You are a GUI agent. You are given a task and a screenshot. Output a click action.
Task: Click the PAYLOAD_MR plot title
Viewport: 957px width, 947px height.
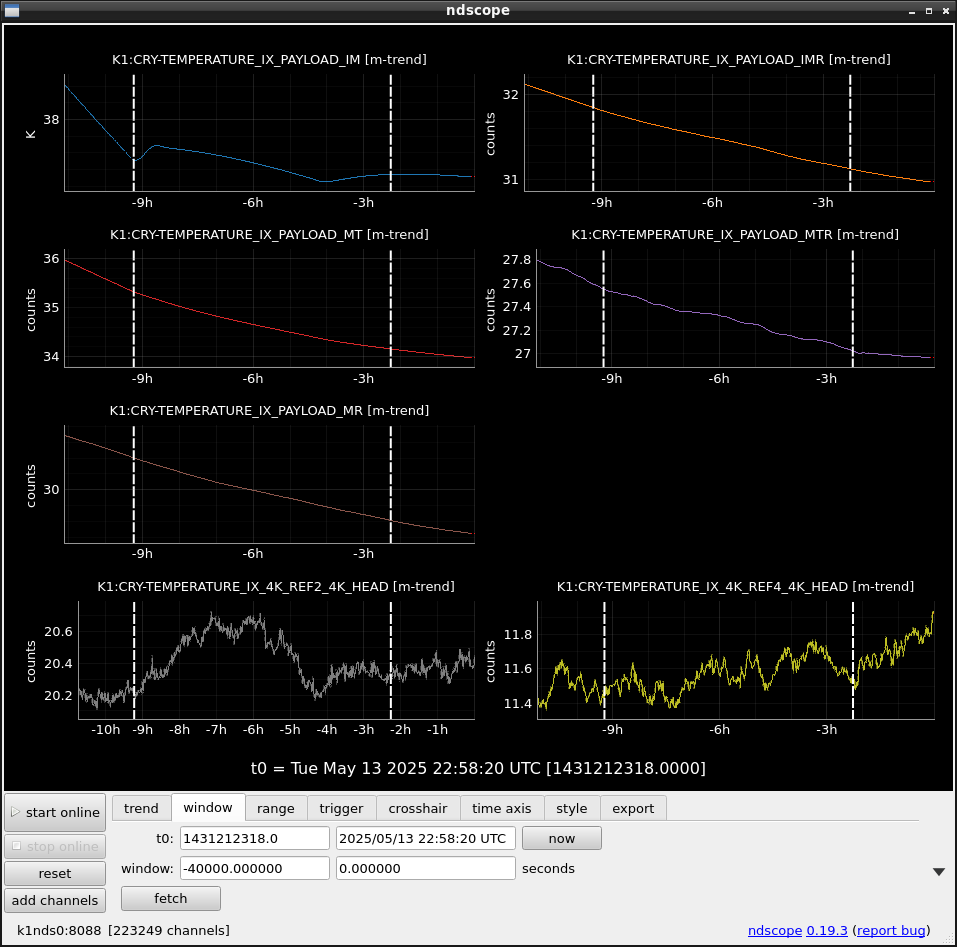[x=269, y=411]
